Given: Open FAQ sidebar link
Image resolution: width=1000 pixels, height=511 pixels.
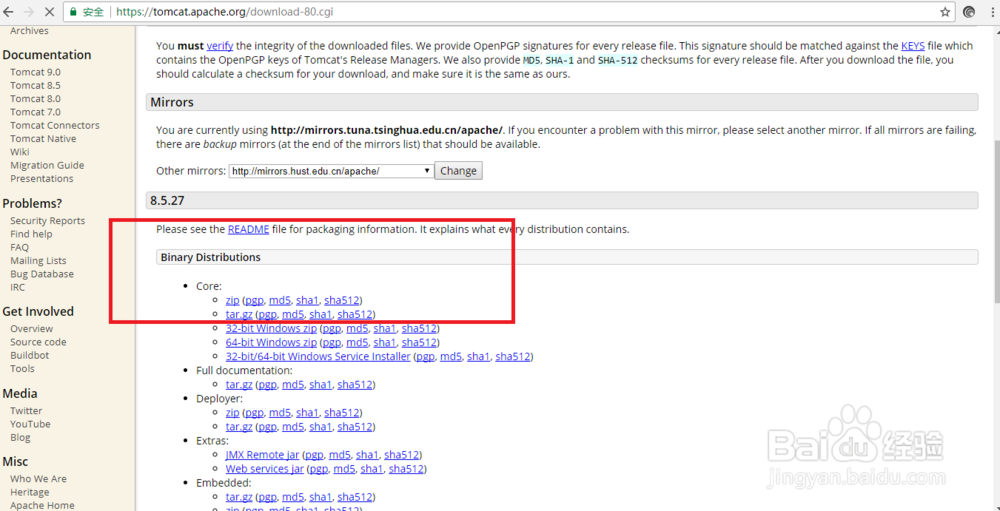Looking at the screenshot, I should tap(19, 248).
